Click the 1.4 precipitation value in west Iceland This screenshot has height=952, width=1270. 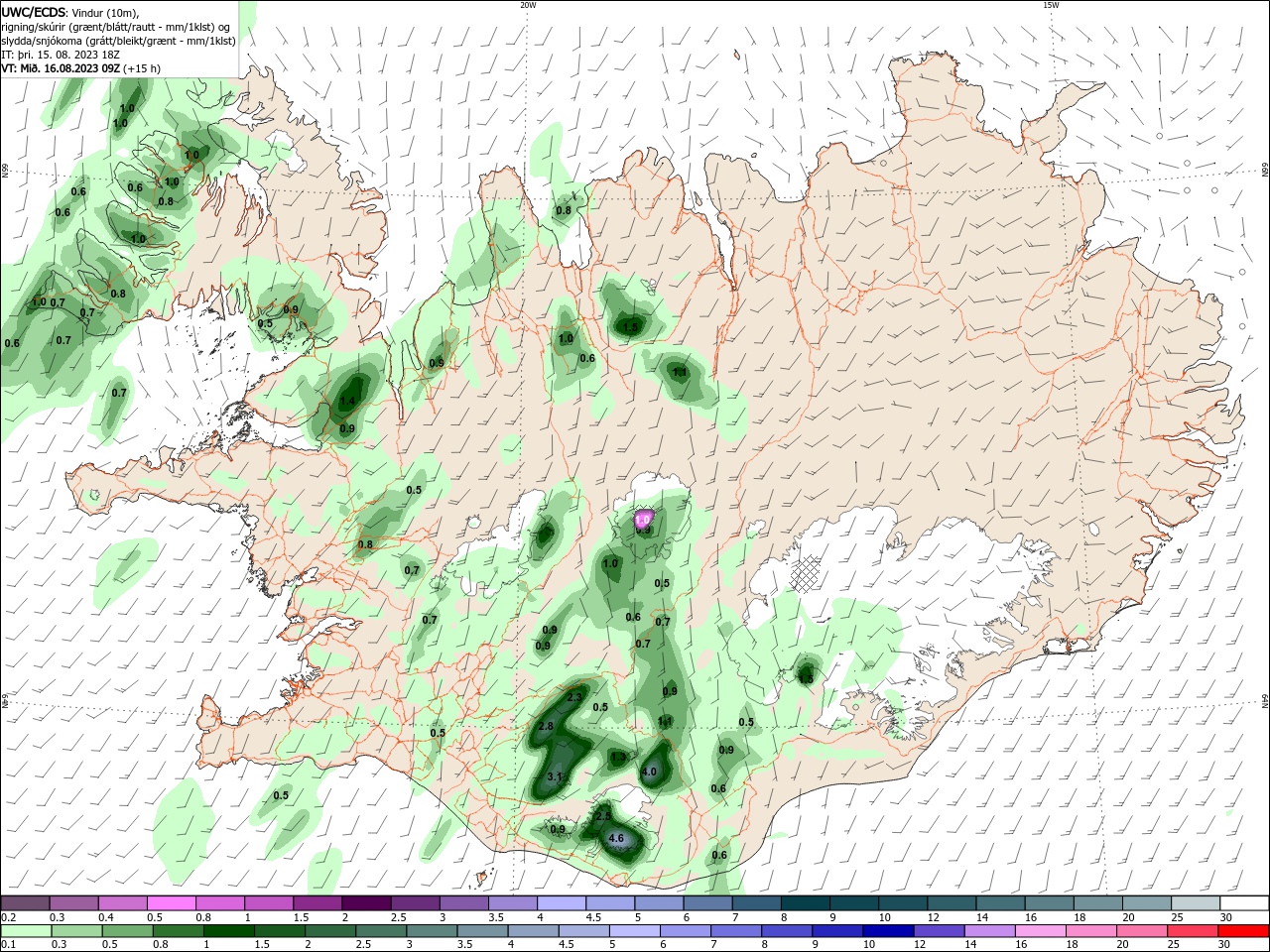click(347, 402)
